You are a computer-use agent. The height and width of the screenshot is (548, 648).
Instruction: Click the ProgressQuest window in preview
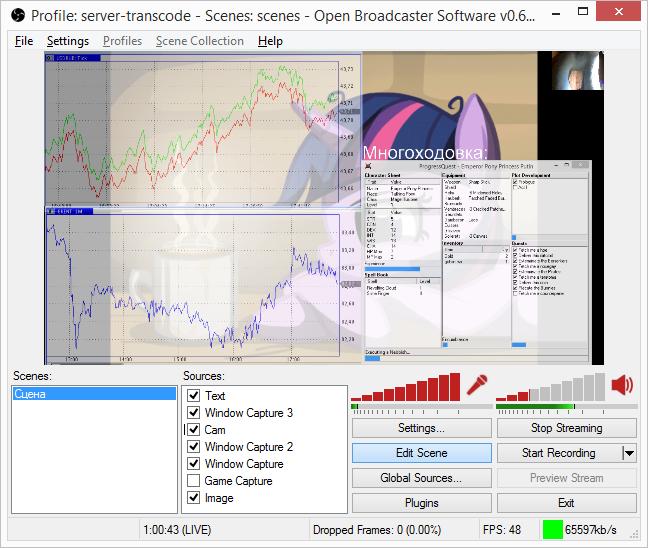(477, 262)
